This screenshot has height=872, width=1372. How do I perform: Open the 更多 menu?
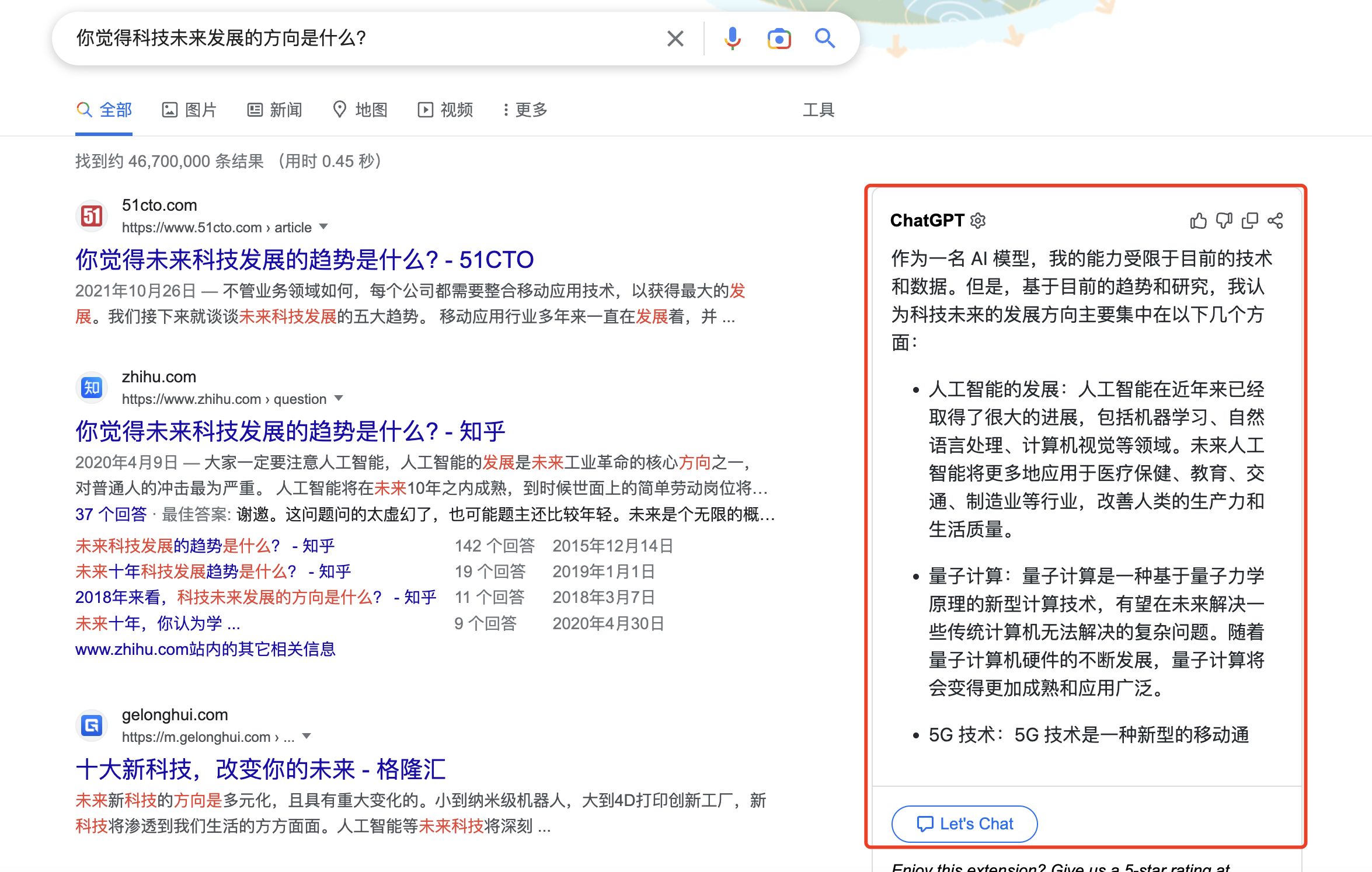[x=525, y=110]
